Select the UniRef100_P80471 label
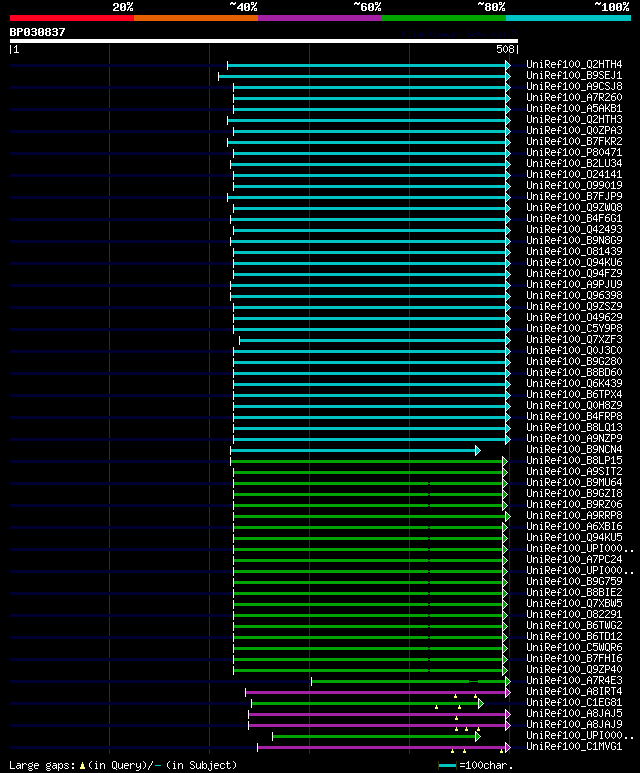 coord(574,152)
